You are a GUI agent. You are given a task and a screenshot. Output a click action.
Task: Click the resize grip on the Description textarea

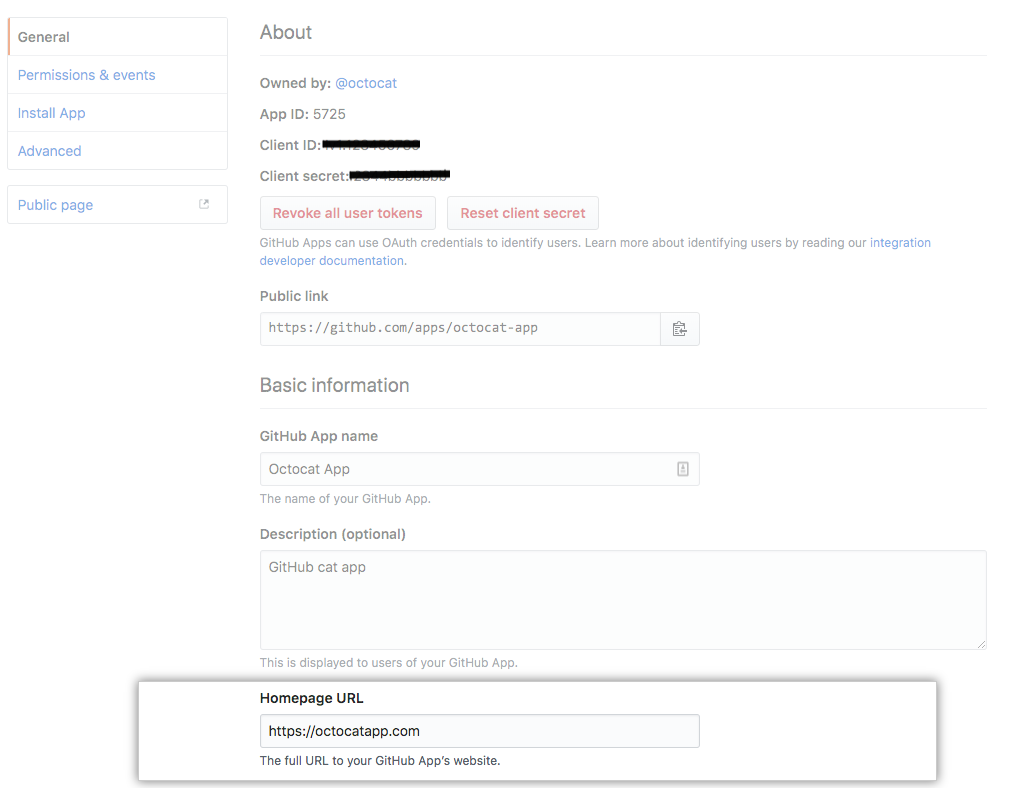979,645
